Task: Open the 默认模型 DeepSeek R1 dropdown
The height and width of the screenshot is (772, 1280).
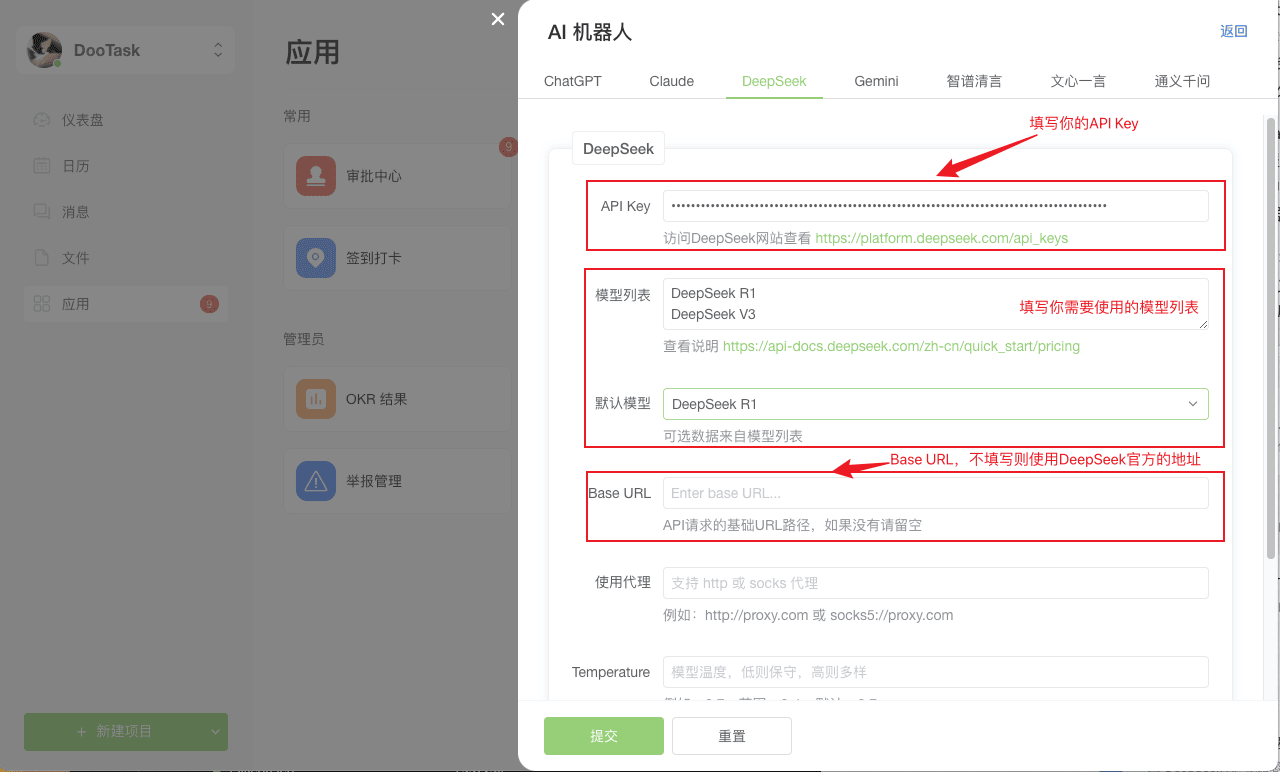Action: click(x=936, y=404)
